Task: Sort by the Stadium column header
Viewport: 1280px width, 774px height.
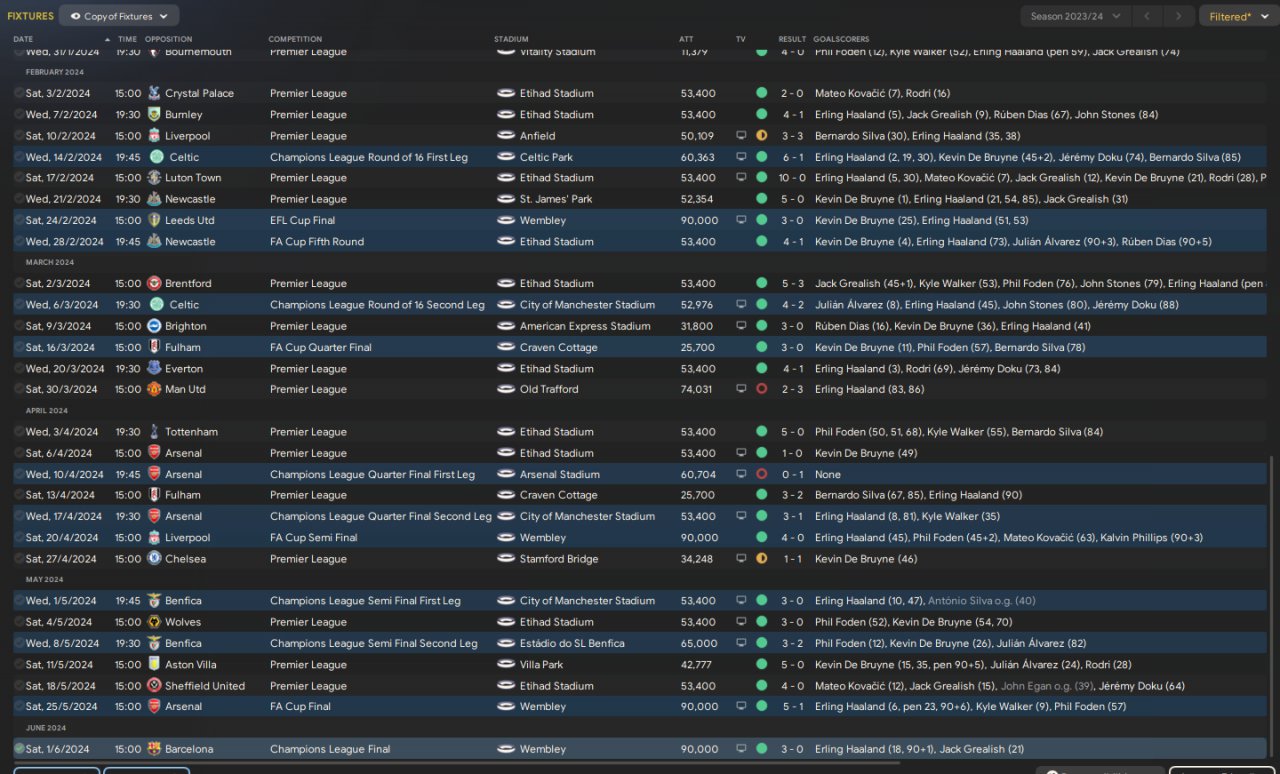Action: point(511,39)
